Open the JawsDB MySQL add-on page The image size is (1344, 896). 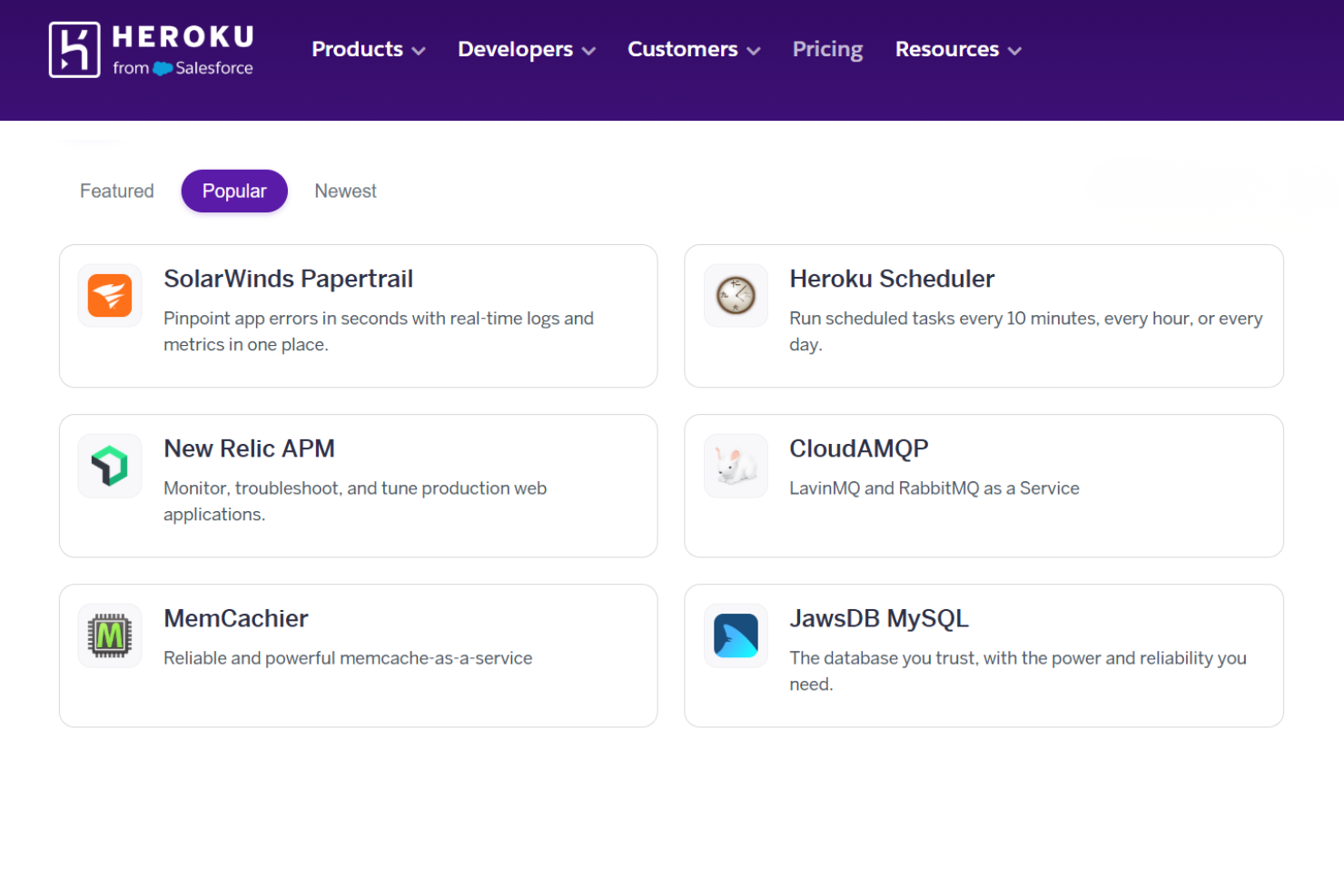pyautogui.click(x=879, y=618)
